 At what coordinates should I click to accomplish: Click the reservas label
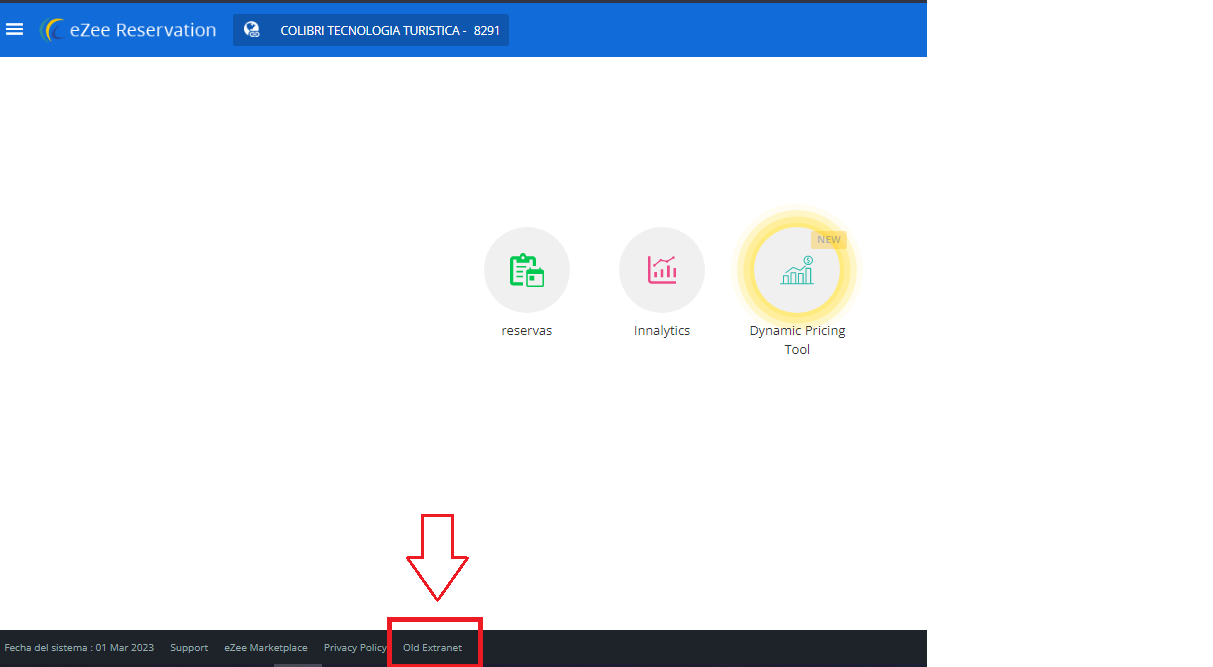(527, 331)
